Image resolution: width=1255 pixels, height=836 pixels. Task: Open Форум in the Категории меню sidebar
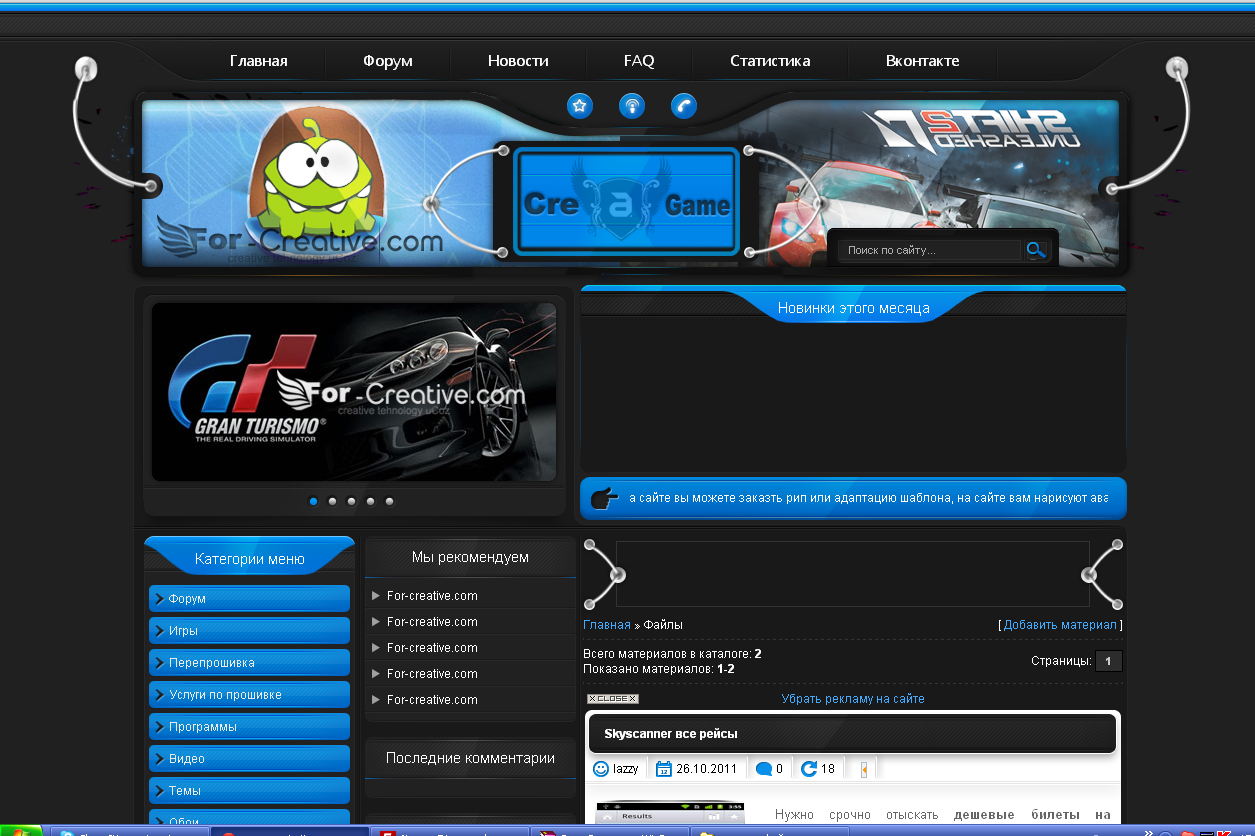click(249, 599)
